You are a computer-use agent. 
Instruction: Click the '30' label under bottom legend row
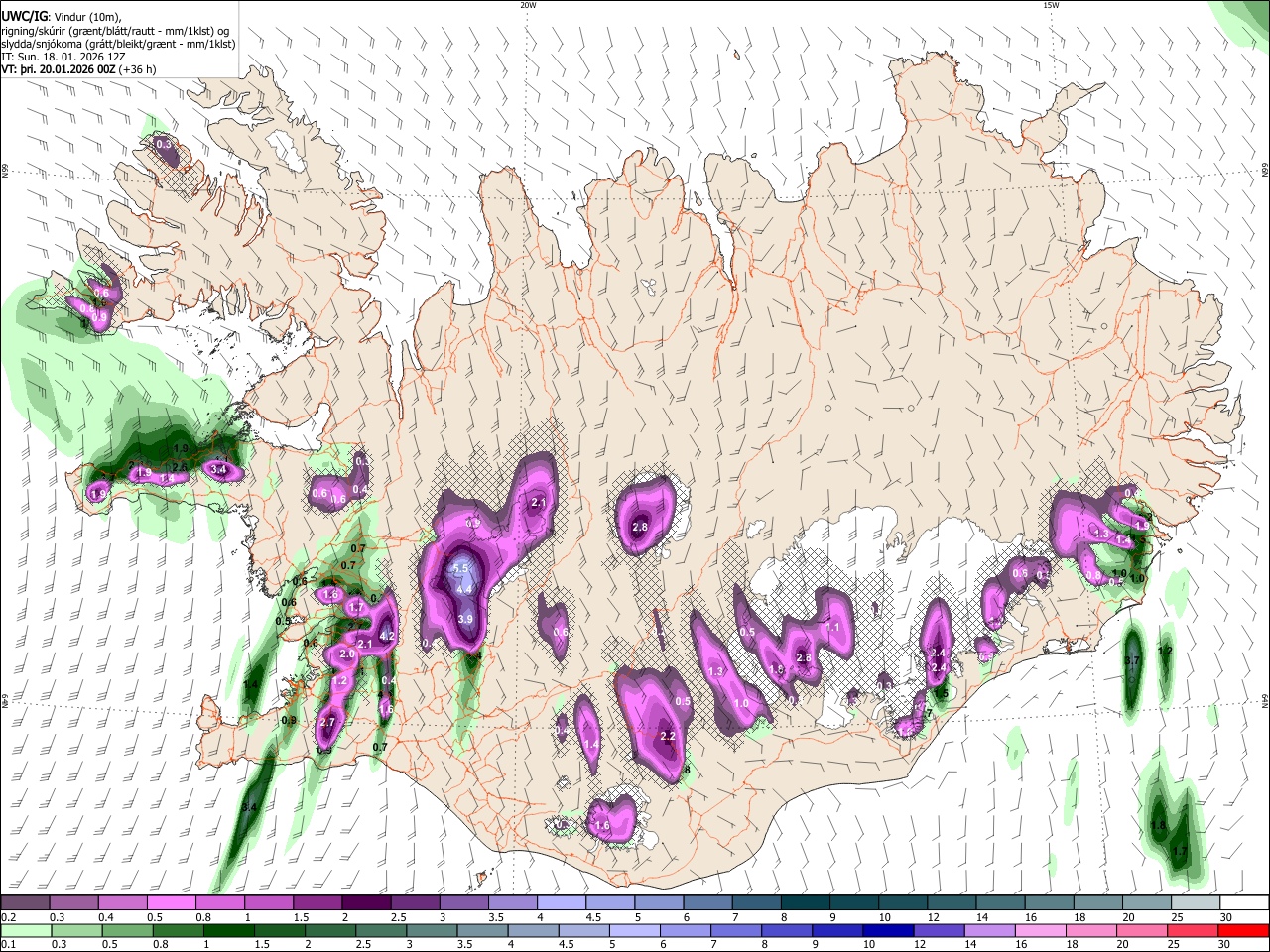pos(1225,945)
